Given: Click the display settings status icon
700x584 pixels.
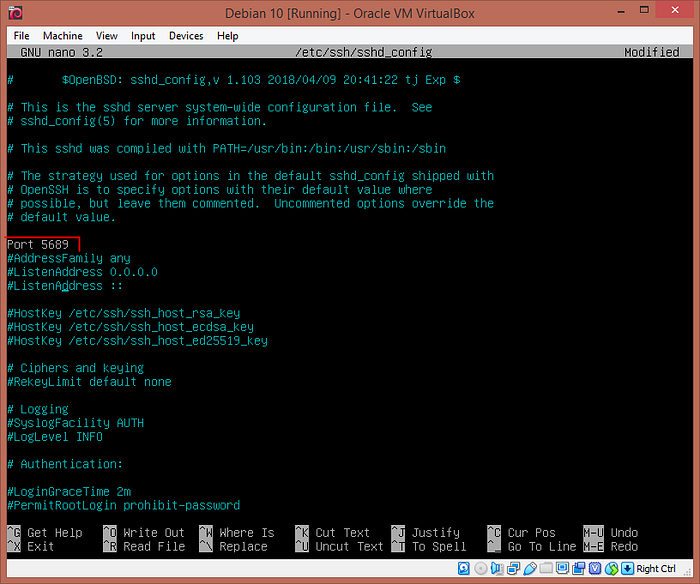Looking at the screenshot, I should pos(562,568).
